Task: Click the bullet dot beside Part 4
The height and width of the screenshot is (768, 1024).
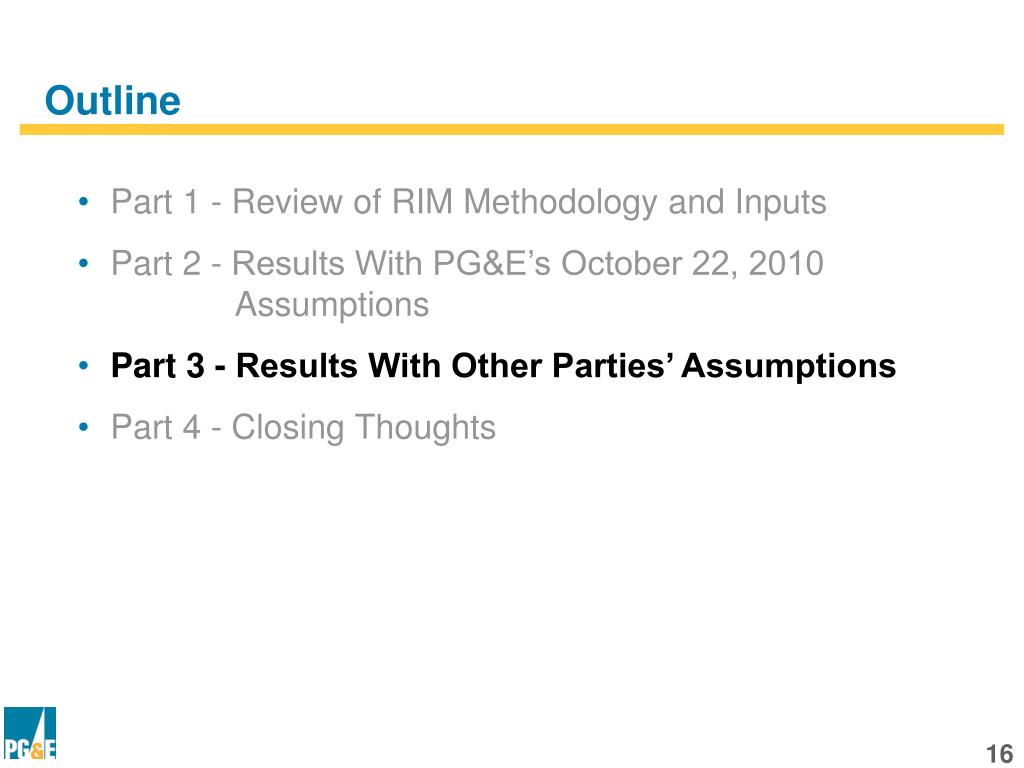Action: pyautogui.click(x=83, y=428)
